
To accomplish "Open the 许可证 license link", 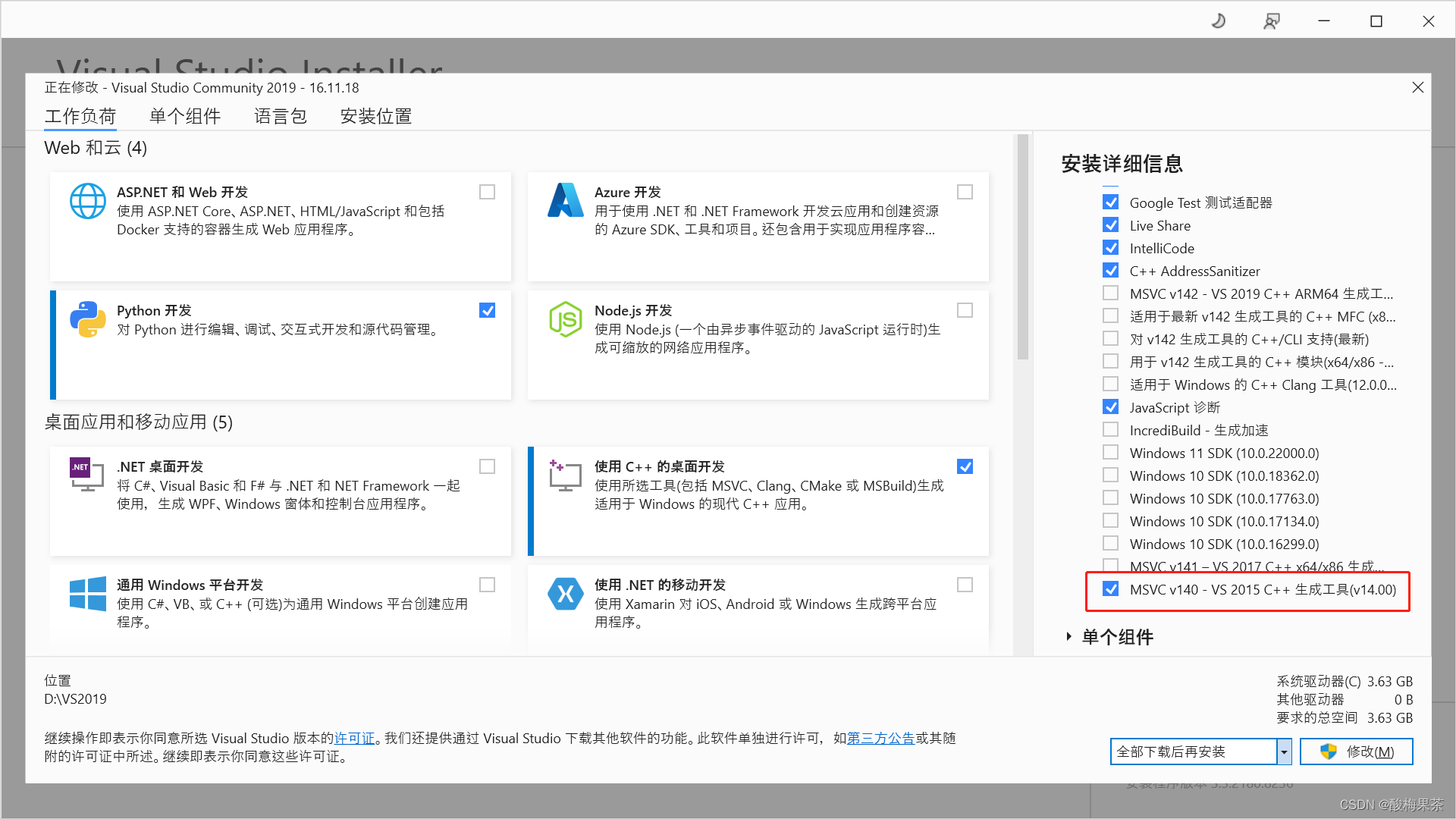I will 355,738.
